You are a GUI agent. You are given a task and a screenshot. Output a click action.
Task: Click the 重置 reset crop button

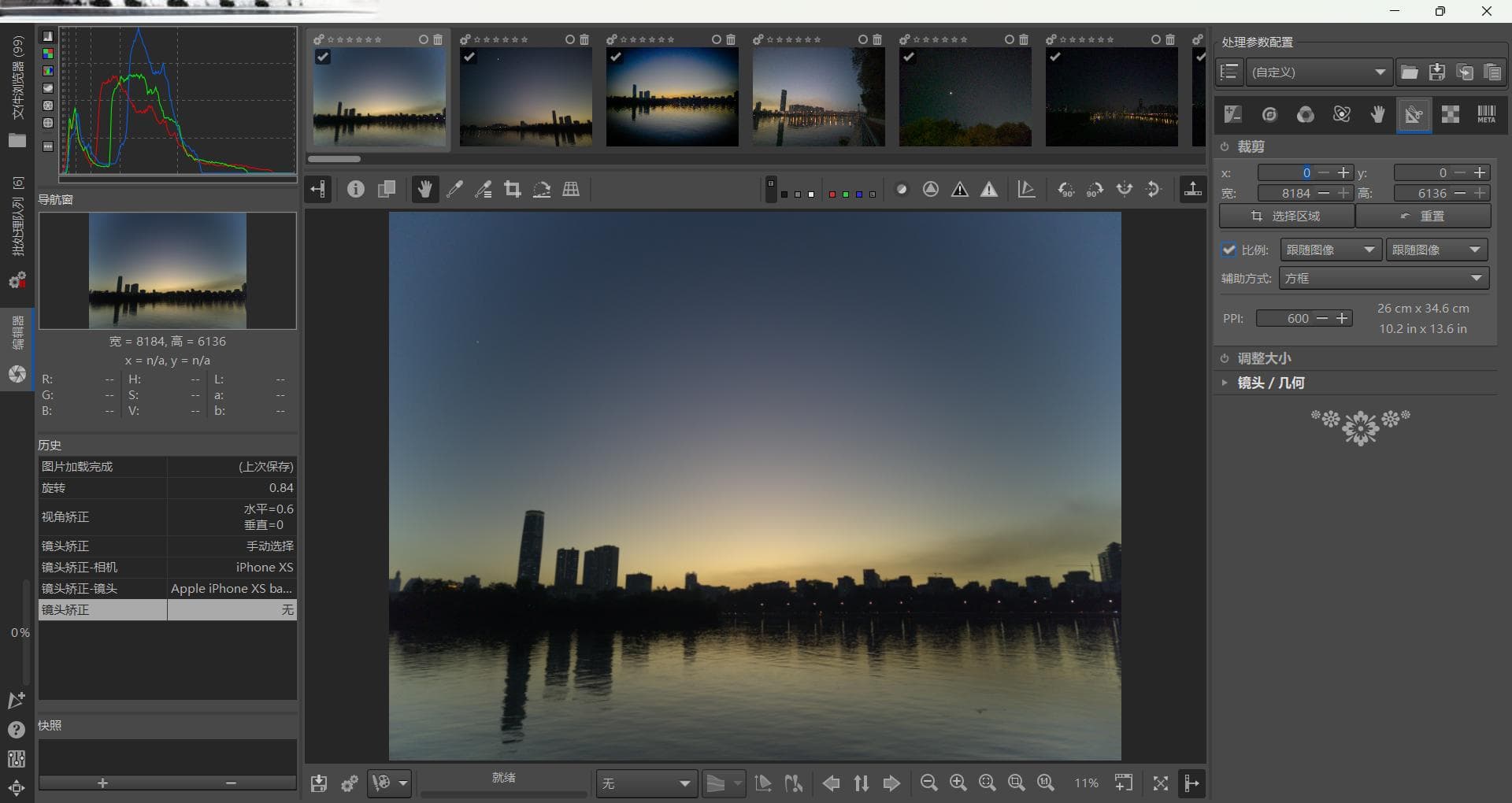[1423, 216]
